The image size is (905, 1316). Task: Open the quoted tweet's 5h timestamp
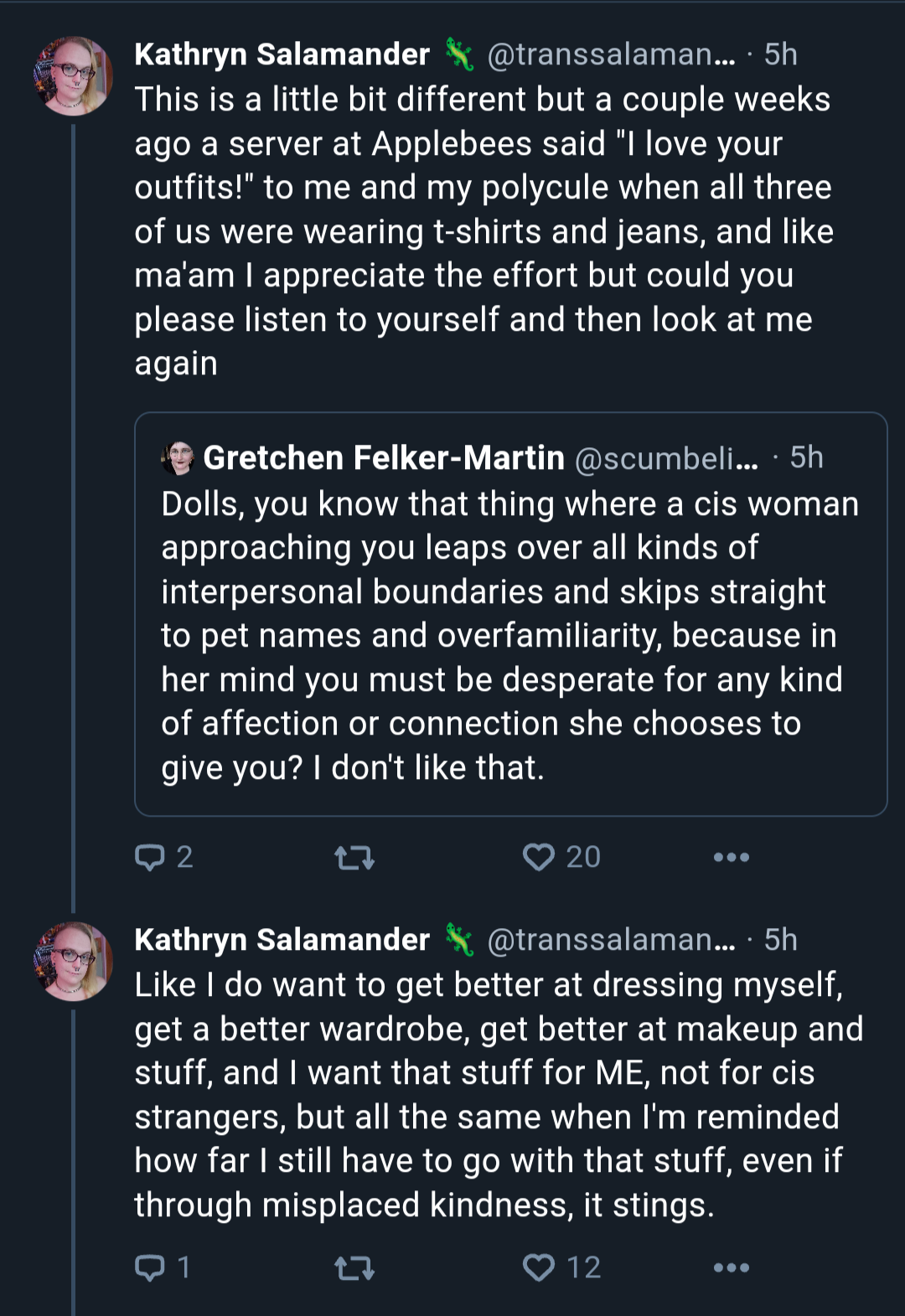tap(807, 458)
